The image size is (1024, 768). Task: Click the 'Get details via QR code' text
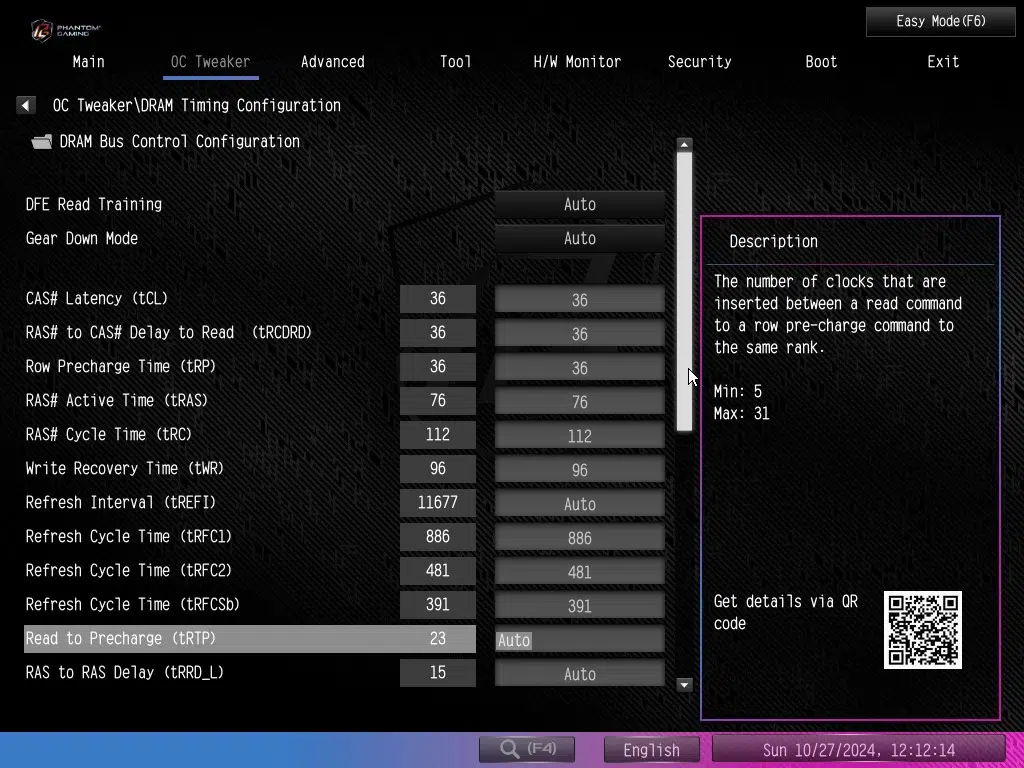pos(786,613)
